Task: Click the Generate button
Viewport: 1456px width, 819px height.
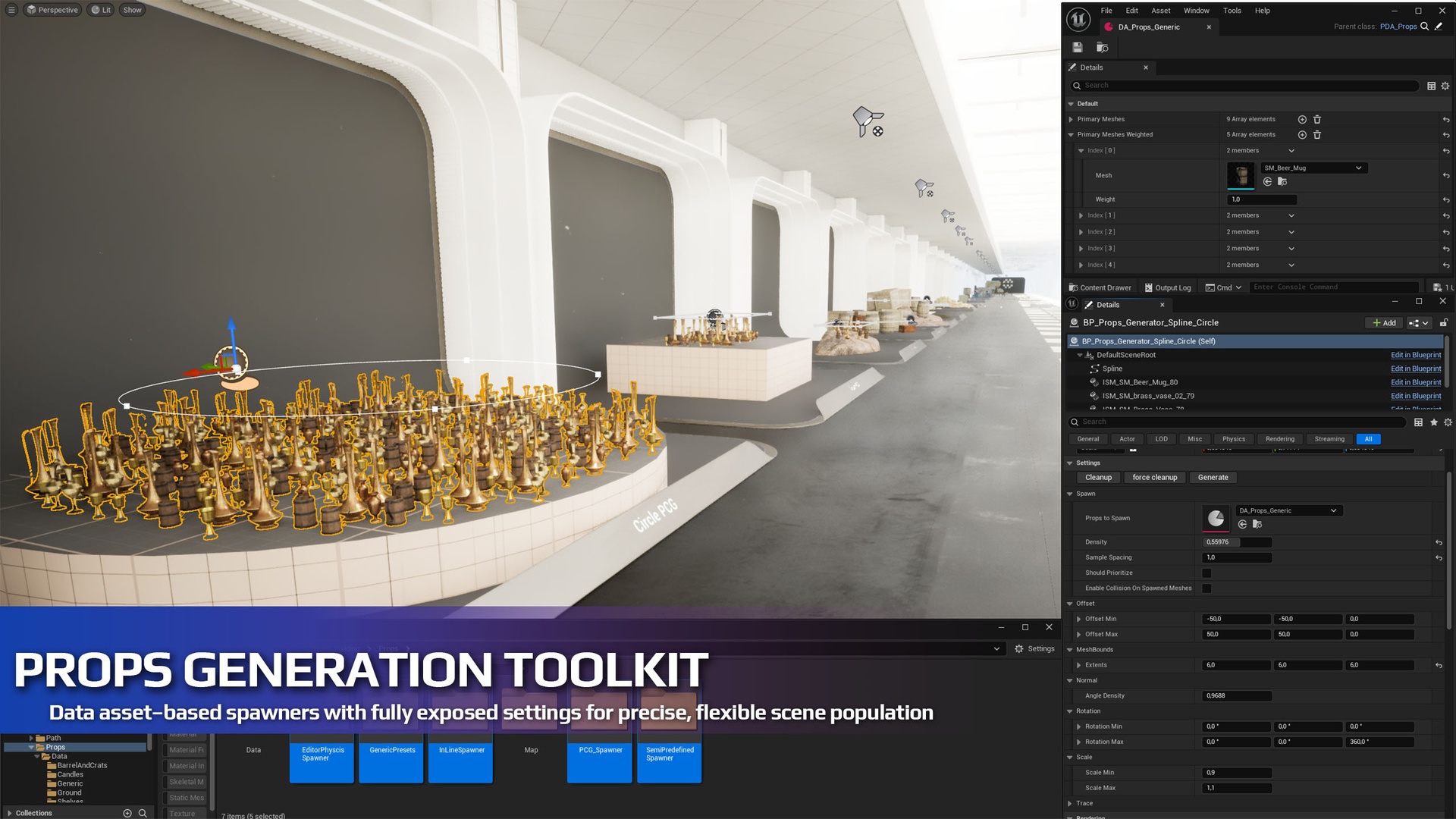Action: tap(1213, 478)
